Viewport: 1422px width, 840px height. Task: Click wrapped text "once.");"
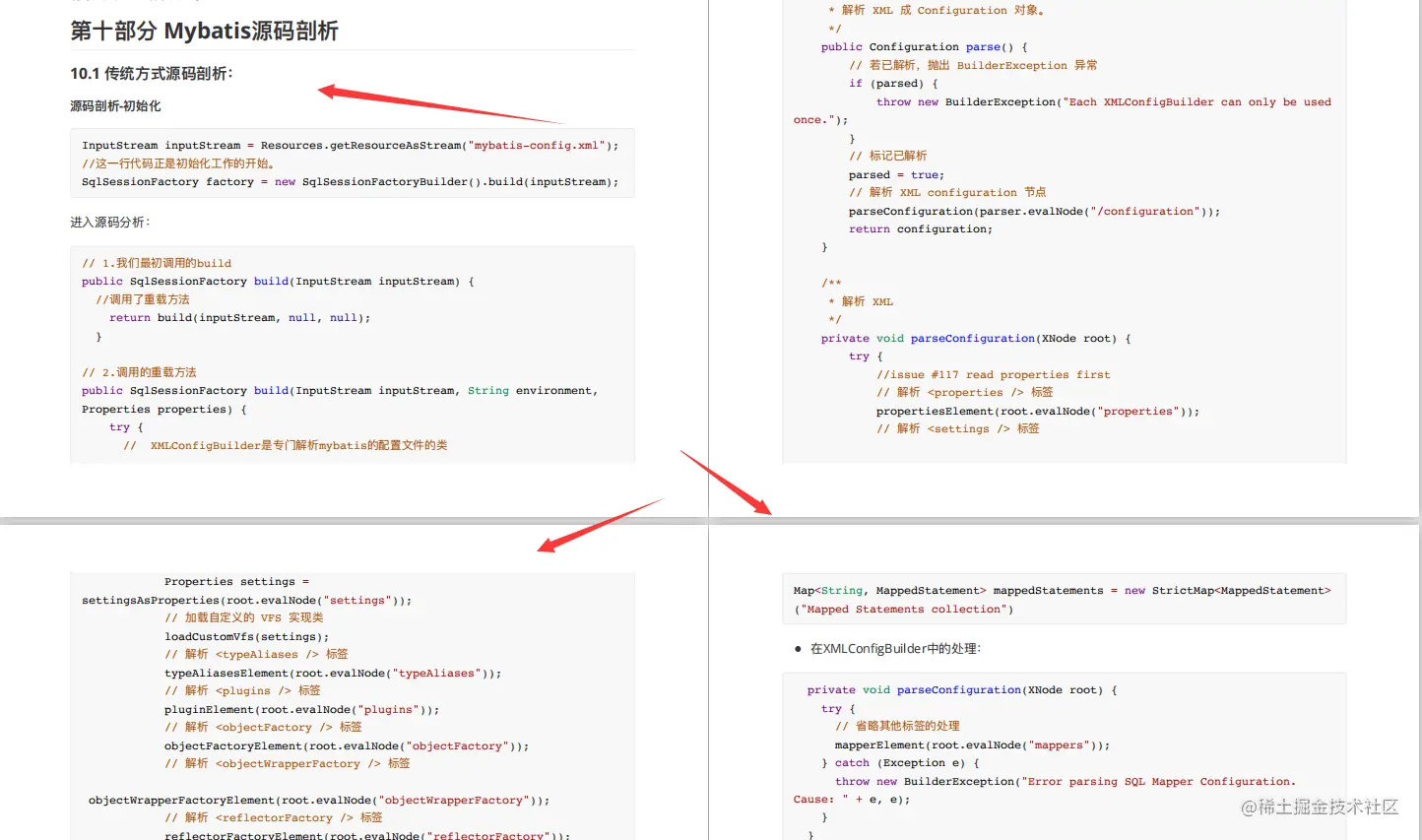820,120
